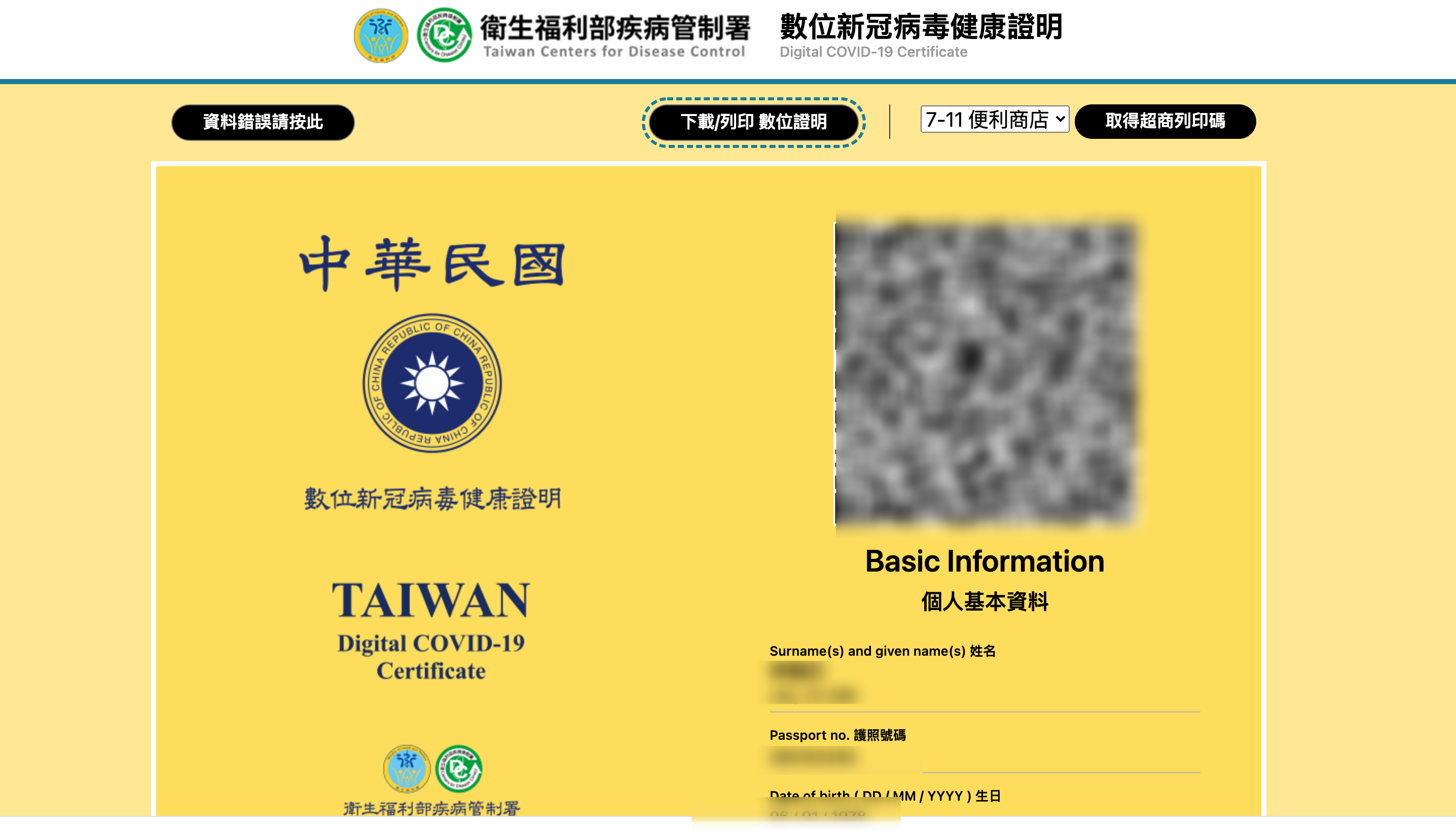The height and width of the screenshot is (831, 1456).
Task: Click the 個人基本資料 subtitle
Action: pyautogui.click(x=985, y=601)
